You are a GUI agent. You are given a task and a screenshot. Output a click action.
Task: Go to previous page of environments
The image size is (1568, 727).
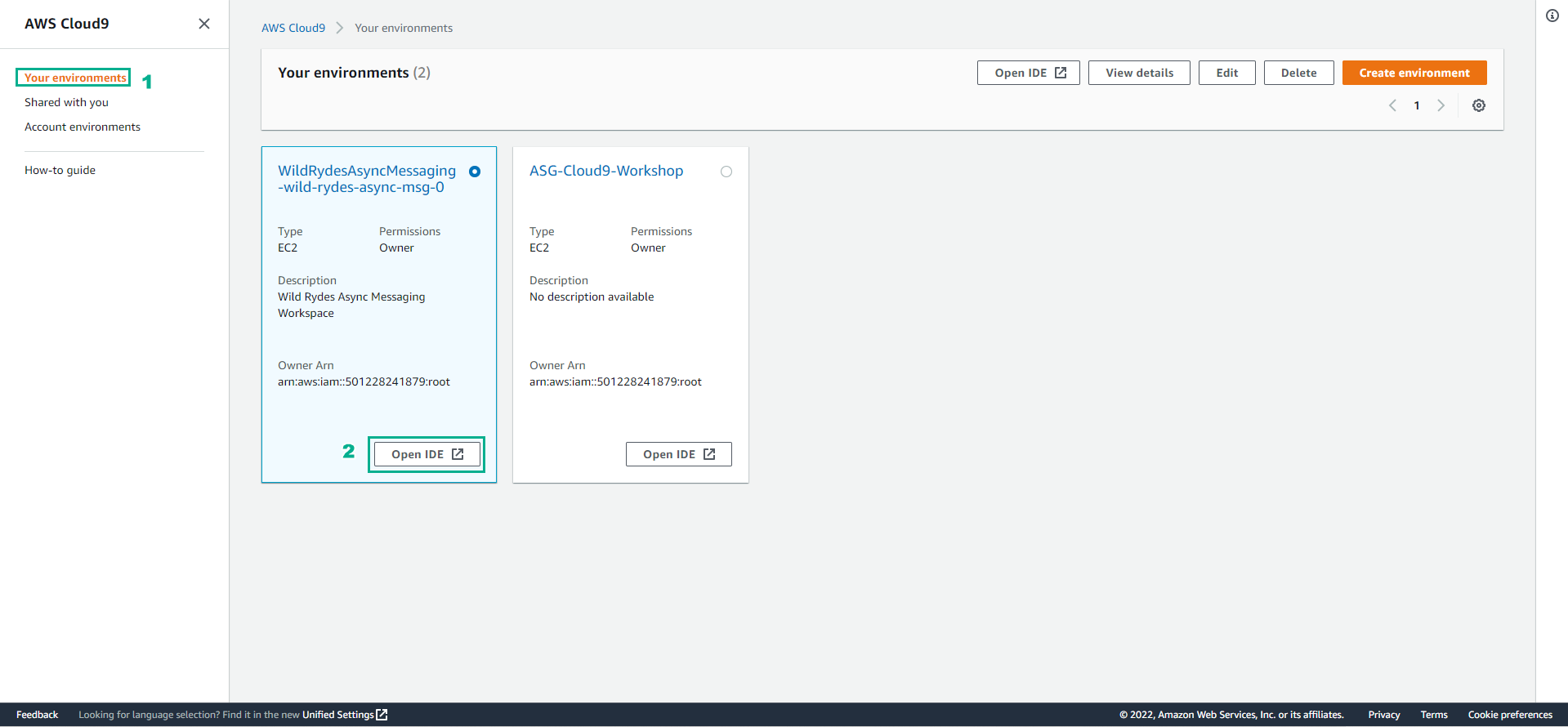(1392, 105)
